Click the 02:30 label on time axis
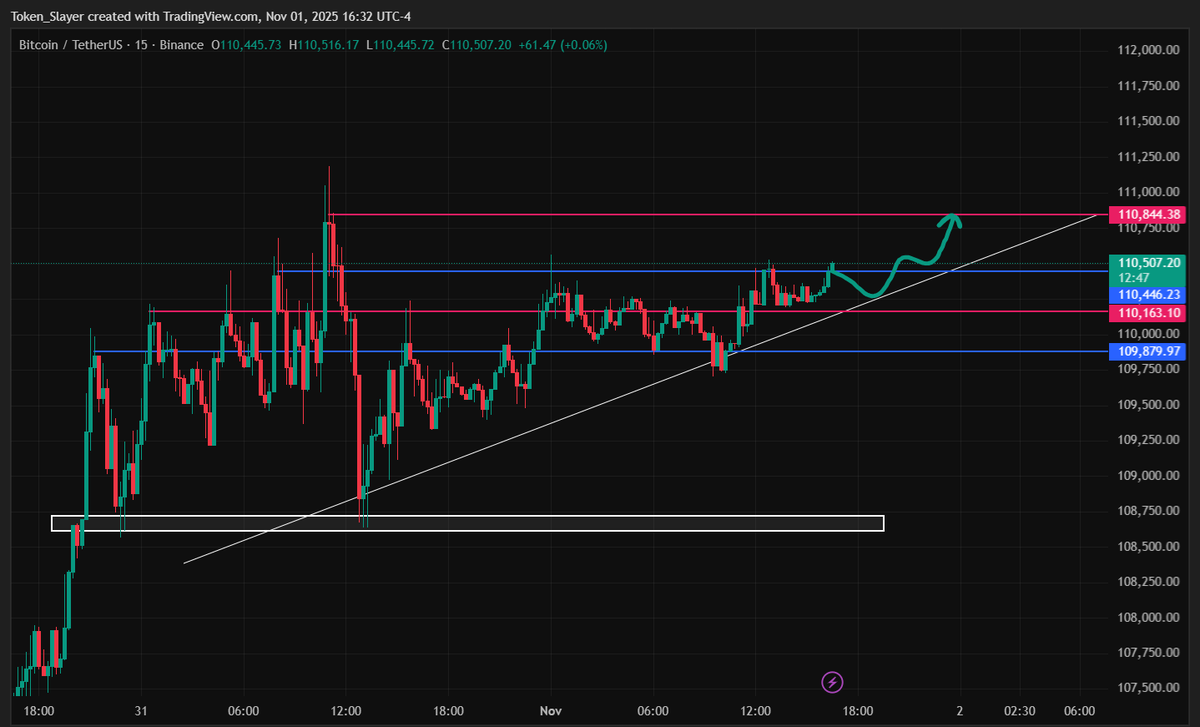The image size is (1200, 727). pyautogui.click(x=1019, y=711)
